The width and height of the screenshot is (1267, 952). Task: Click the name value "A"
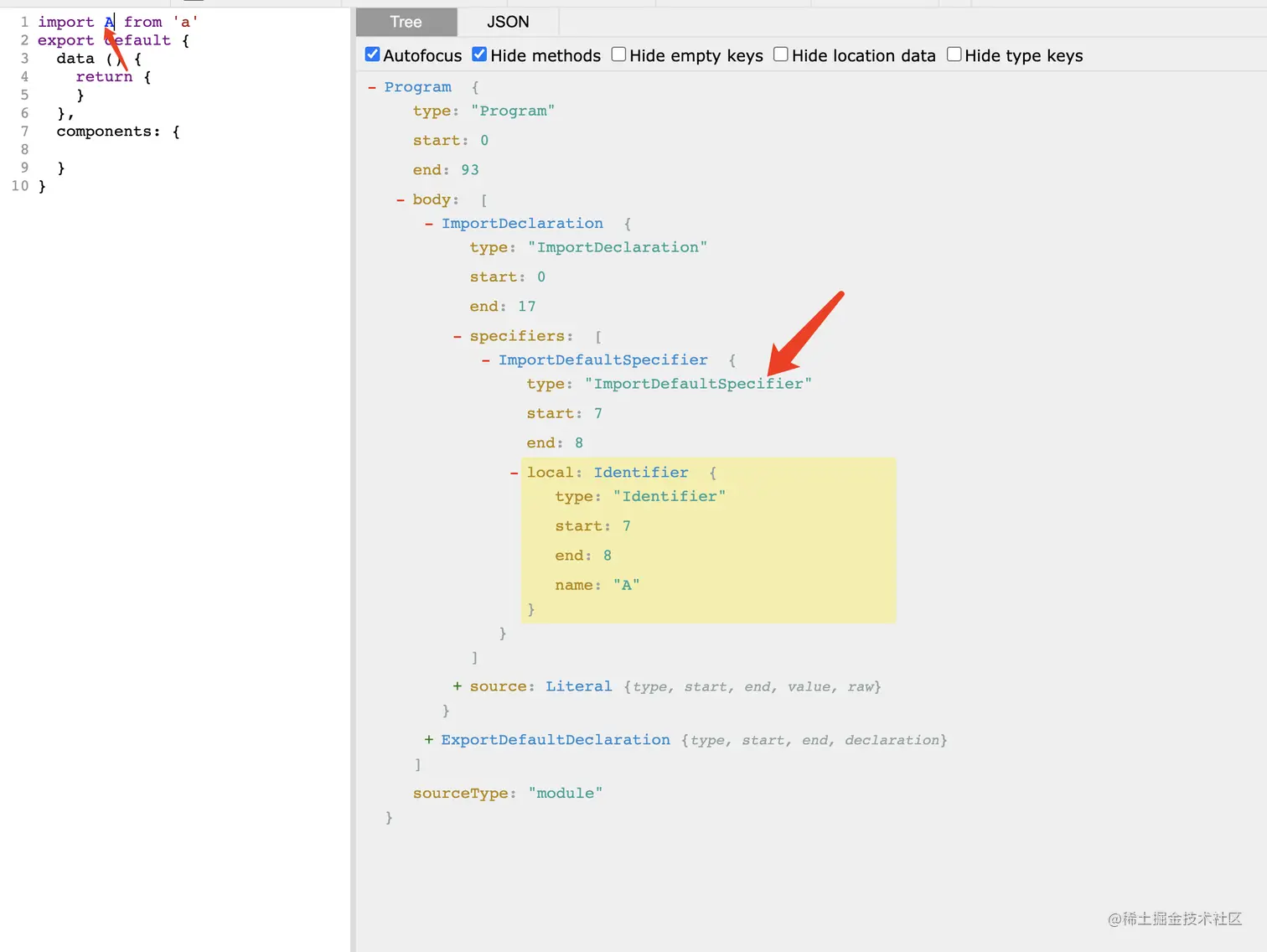point(627,586)
